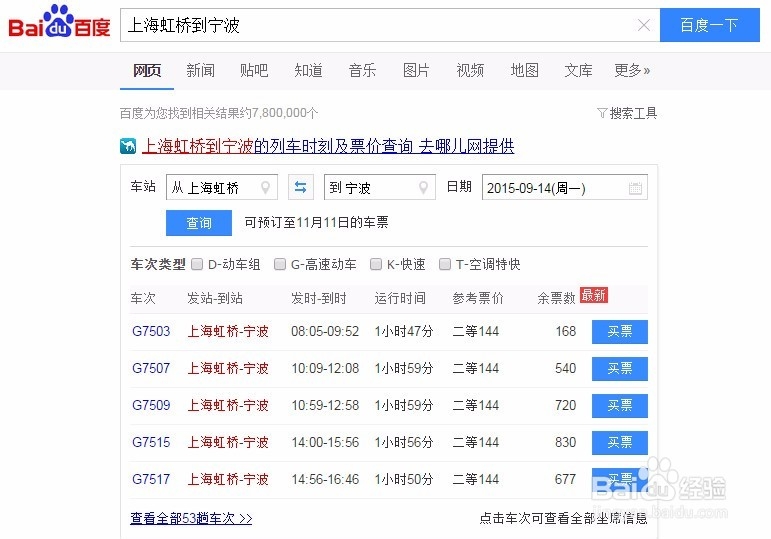The height and width of the screenshot is (539, 771).
Task: Open train G7515 details
Action: pyautogui.click(x=151, y=442)
